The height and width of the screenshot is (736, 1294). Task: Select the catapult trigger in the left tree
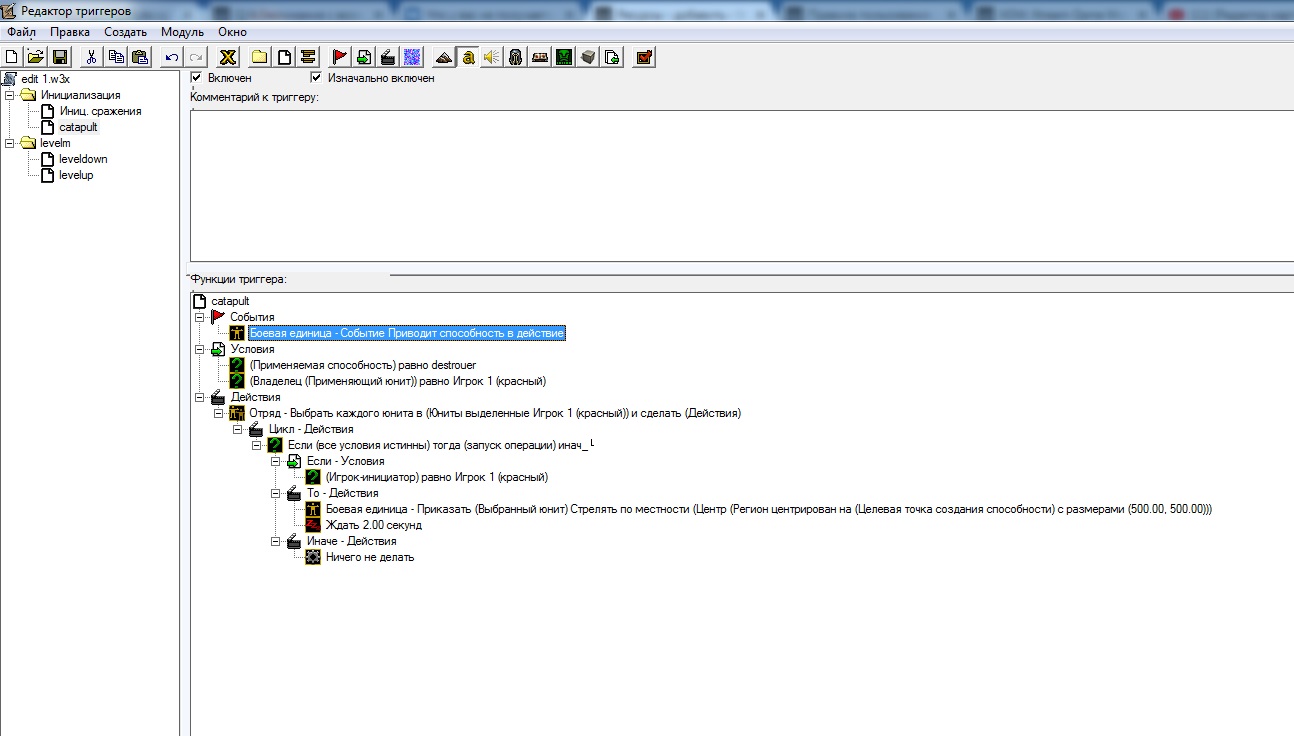pyautogui.click(x=78, y=127)
